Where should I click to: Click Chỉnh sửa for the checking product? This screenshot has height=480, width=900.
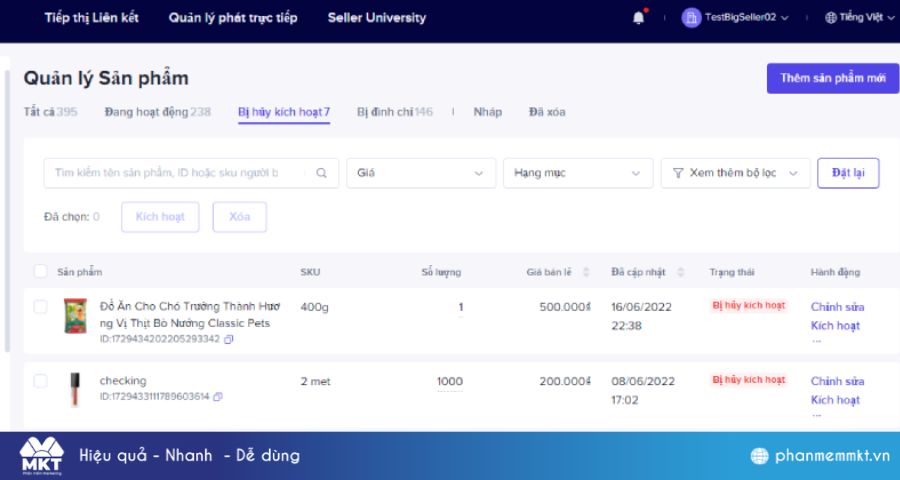coord(837,381)
